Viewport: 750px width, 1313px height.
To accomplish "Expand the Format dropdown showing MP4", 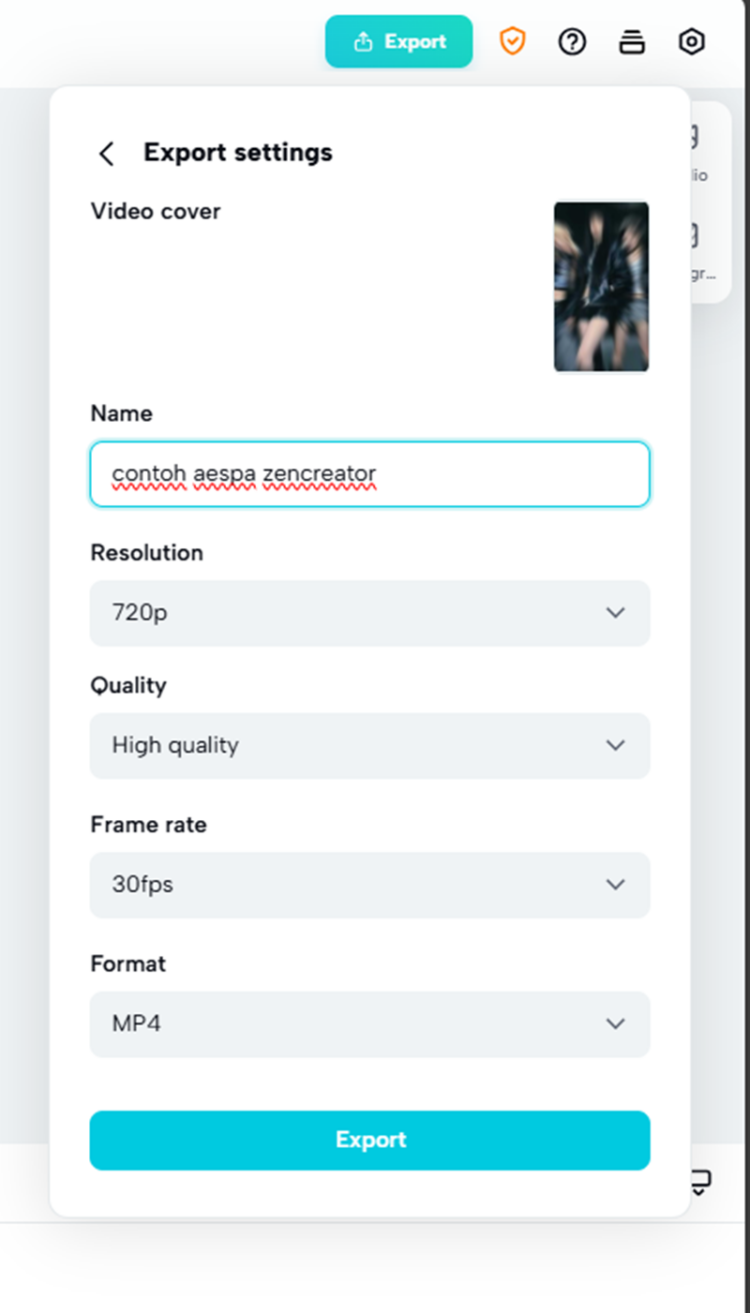I will tap(370, 1023).
